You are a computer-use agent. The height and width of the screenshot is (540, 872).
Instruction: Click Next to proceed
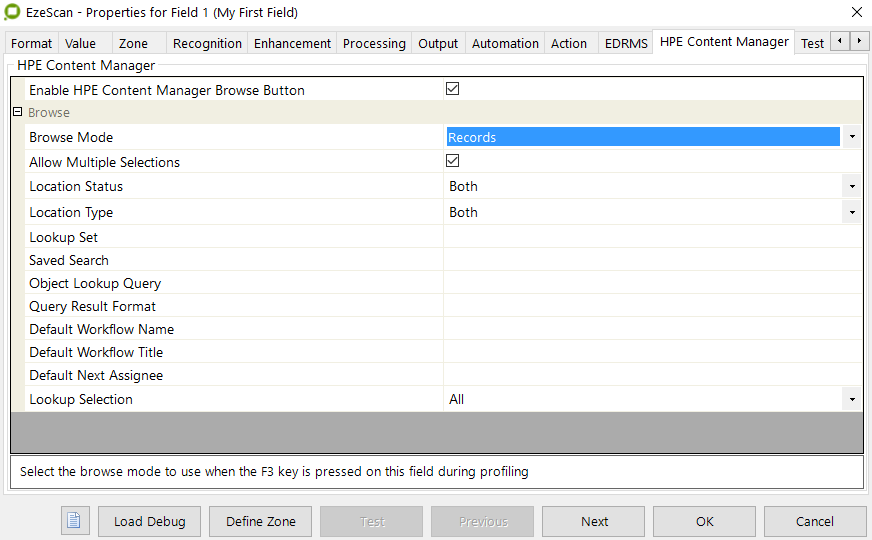coord(594,521)
